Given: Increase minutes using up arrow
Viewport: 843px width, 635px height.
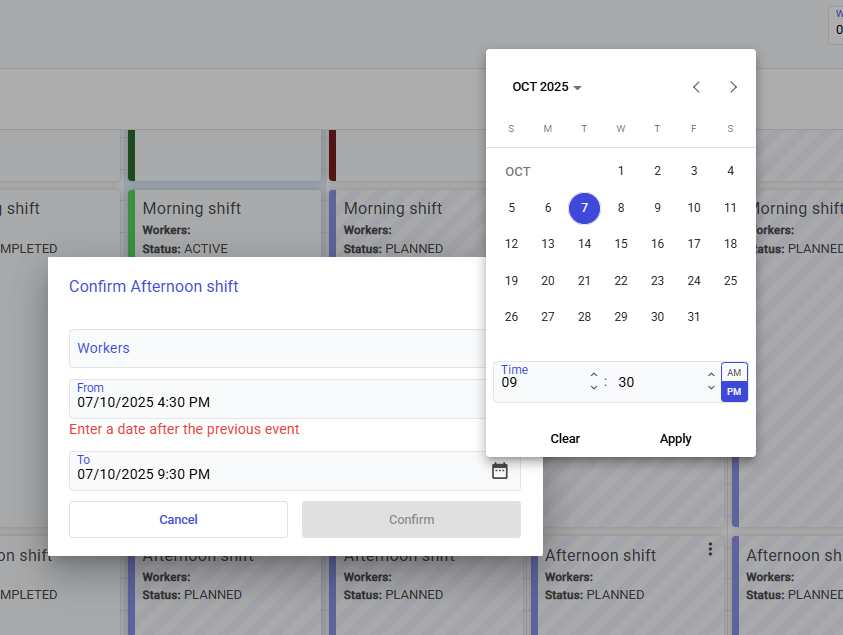Looking at the screenshot, I should point(711,375).
